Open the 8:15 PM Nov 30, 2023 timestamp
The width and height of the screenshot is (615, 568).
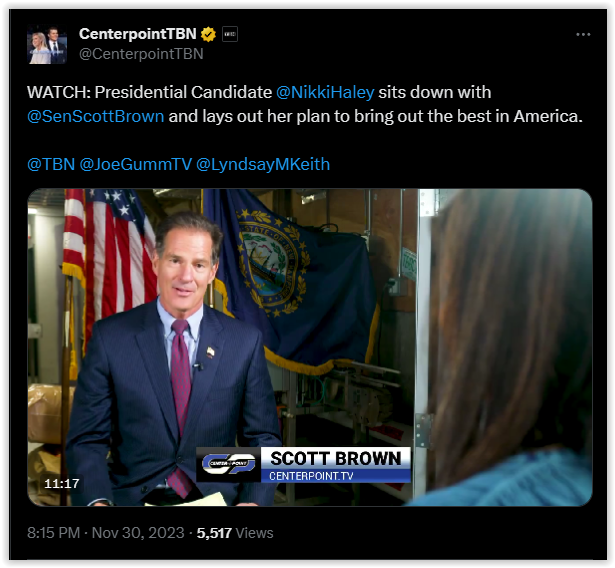point(106,533)
